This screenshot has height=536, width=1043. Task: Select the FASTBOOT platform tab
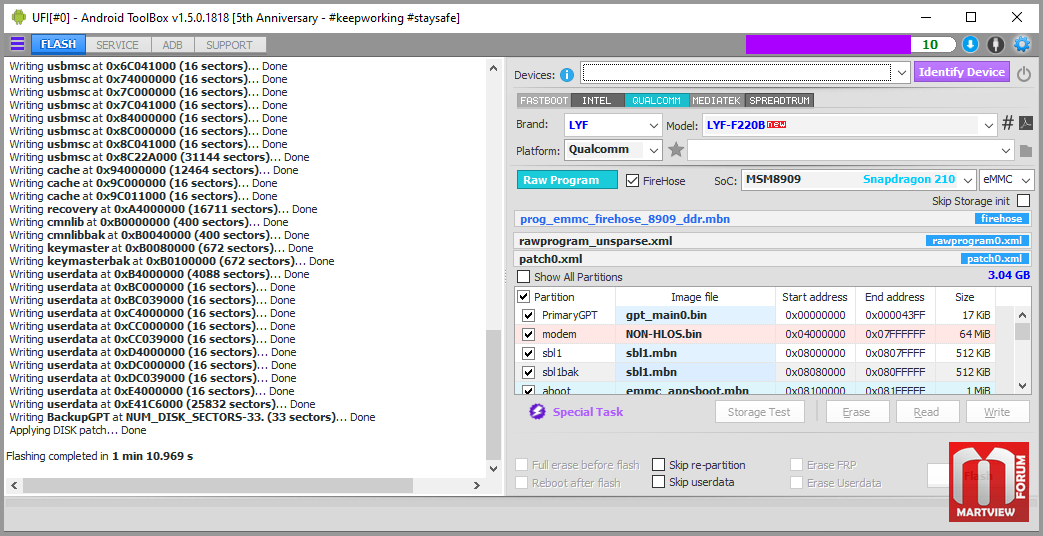tap(543, 100)
